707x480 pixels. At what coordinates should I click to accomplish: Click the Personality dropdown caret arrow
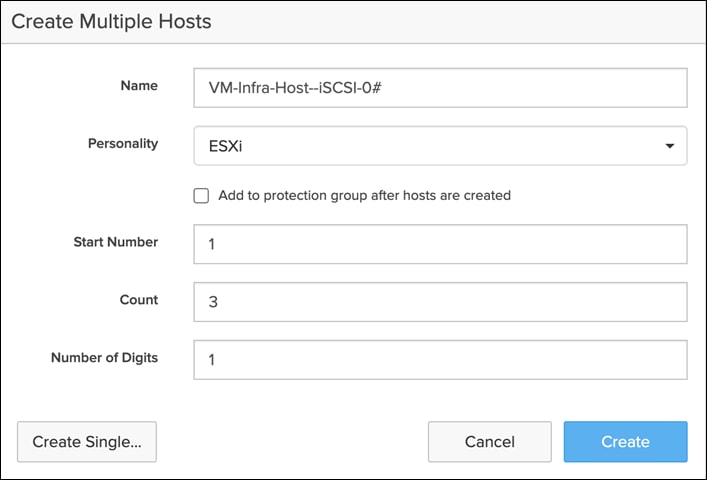click(669, 146)
